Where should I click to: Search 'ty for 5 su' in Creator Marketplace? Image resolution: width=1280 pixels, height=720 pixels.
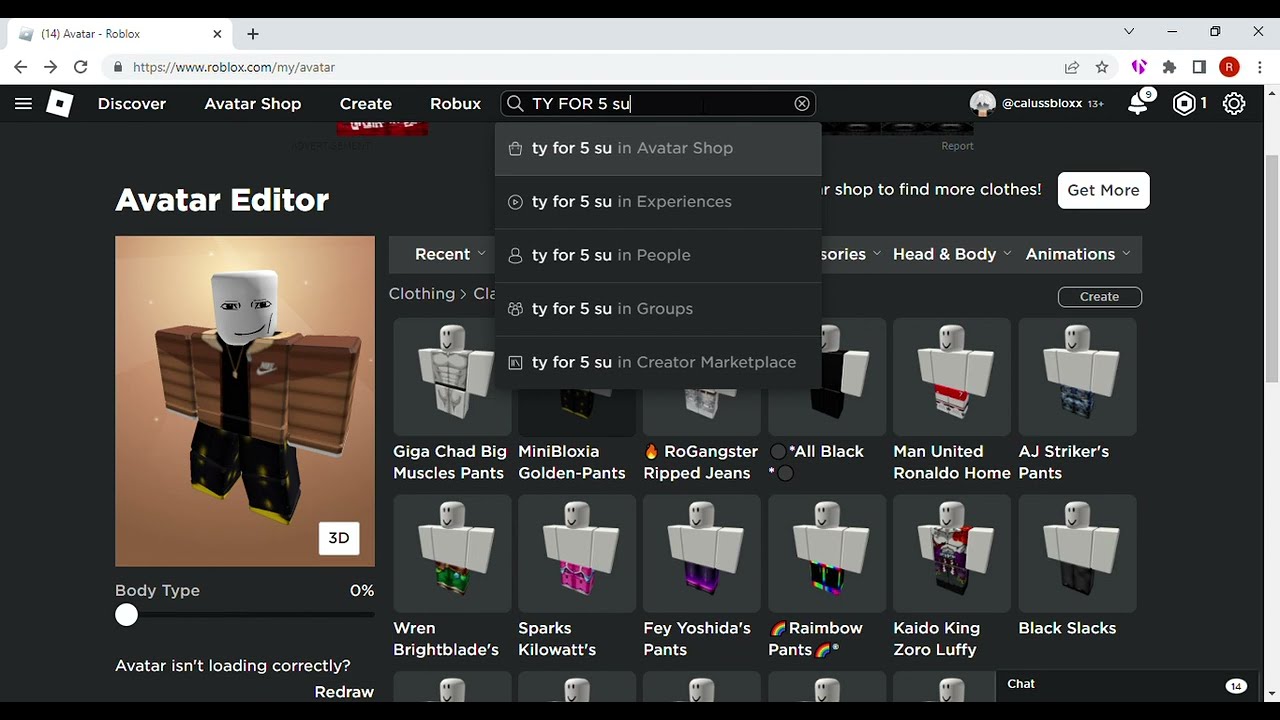pos(658,362)
